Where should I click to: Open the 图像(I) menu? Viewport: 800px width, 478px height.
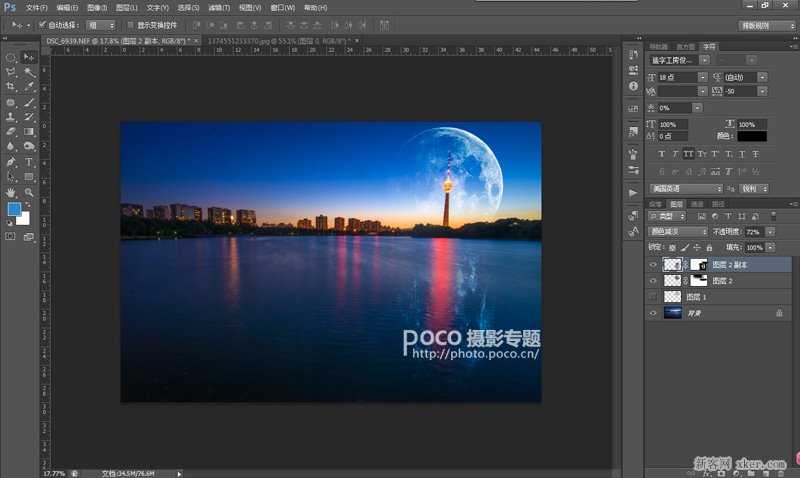pyautogui.click(x=97, y=8)
